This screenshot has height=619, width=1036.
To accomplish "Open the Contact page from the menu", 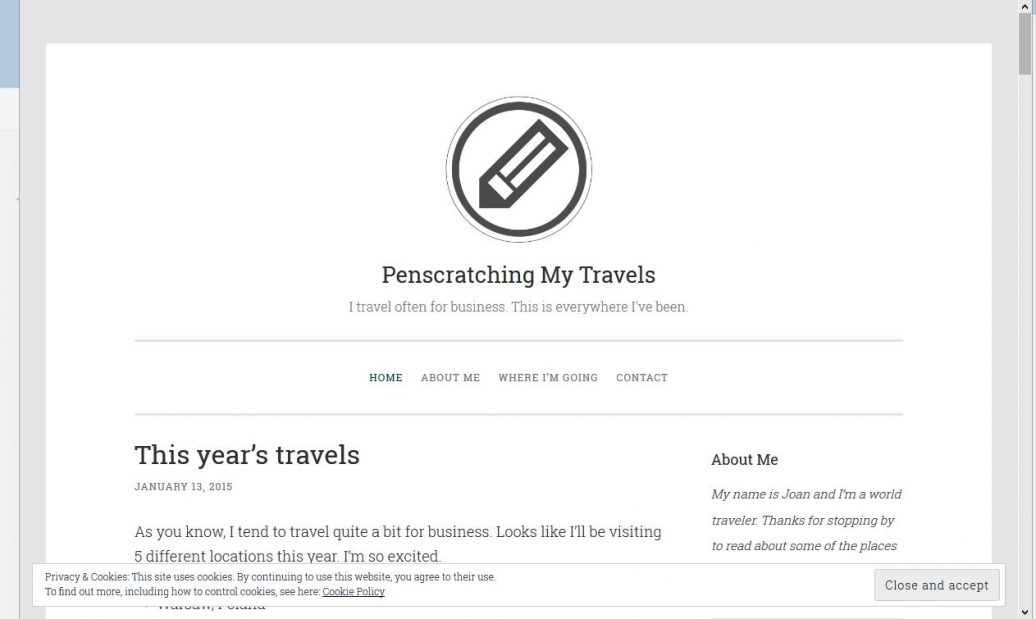I will click(x=642, y=378).
